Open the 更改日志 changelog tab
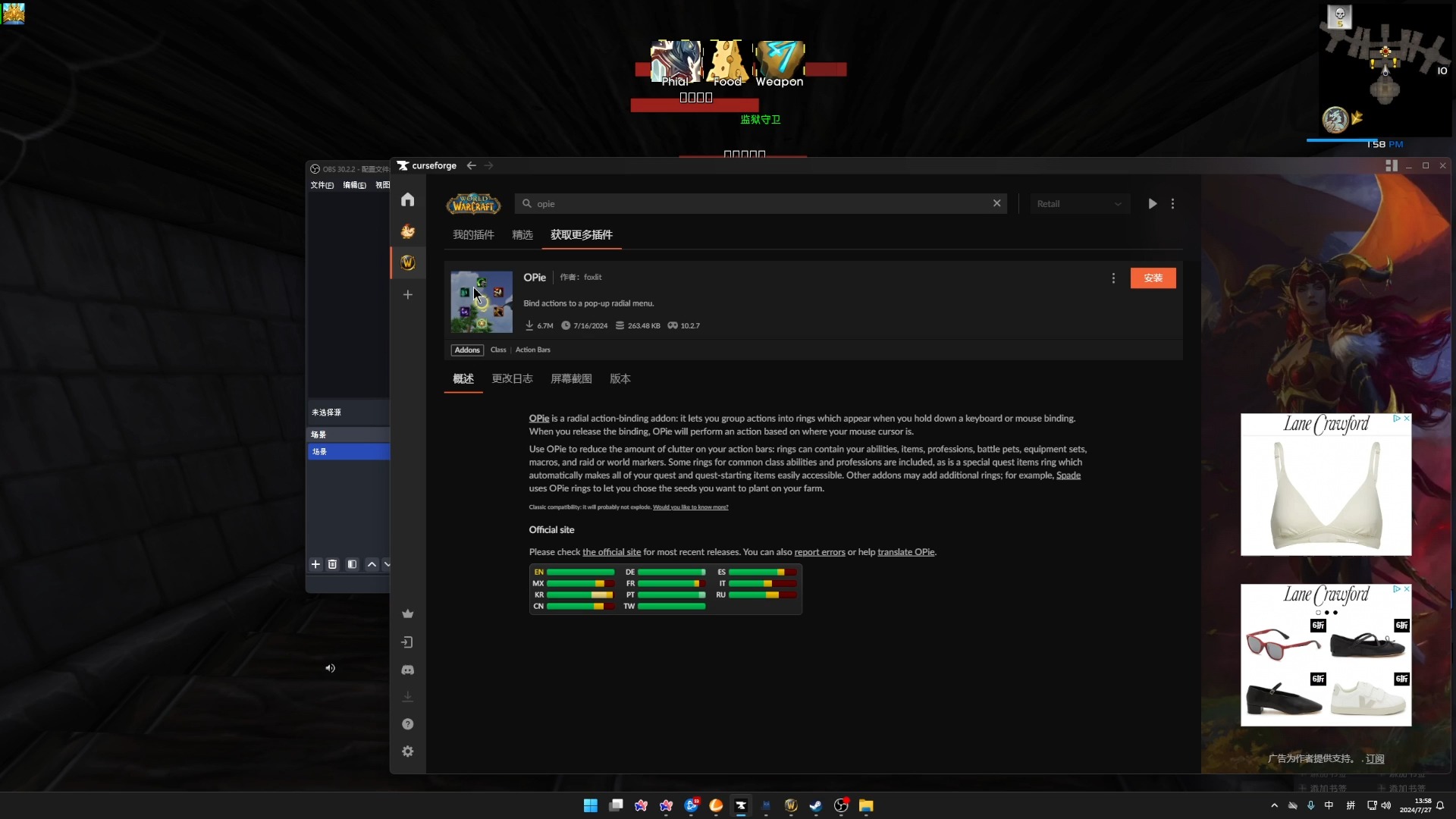 (512, 378)
